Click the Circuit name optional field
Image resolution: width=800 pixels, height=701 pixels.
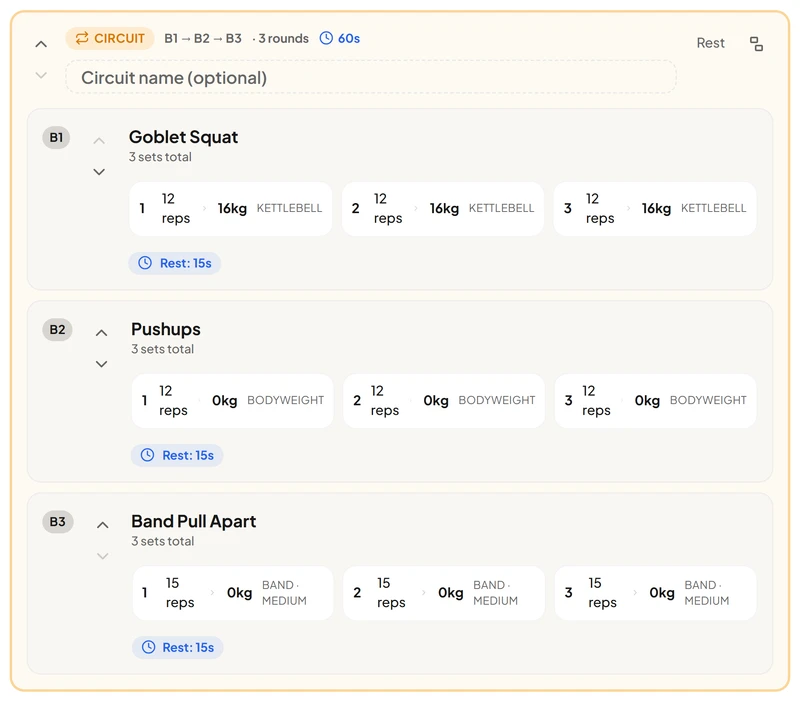pyautogui.click(x=371, y=78)
